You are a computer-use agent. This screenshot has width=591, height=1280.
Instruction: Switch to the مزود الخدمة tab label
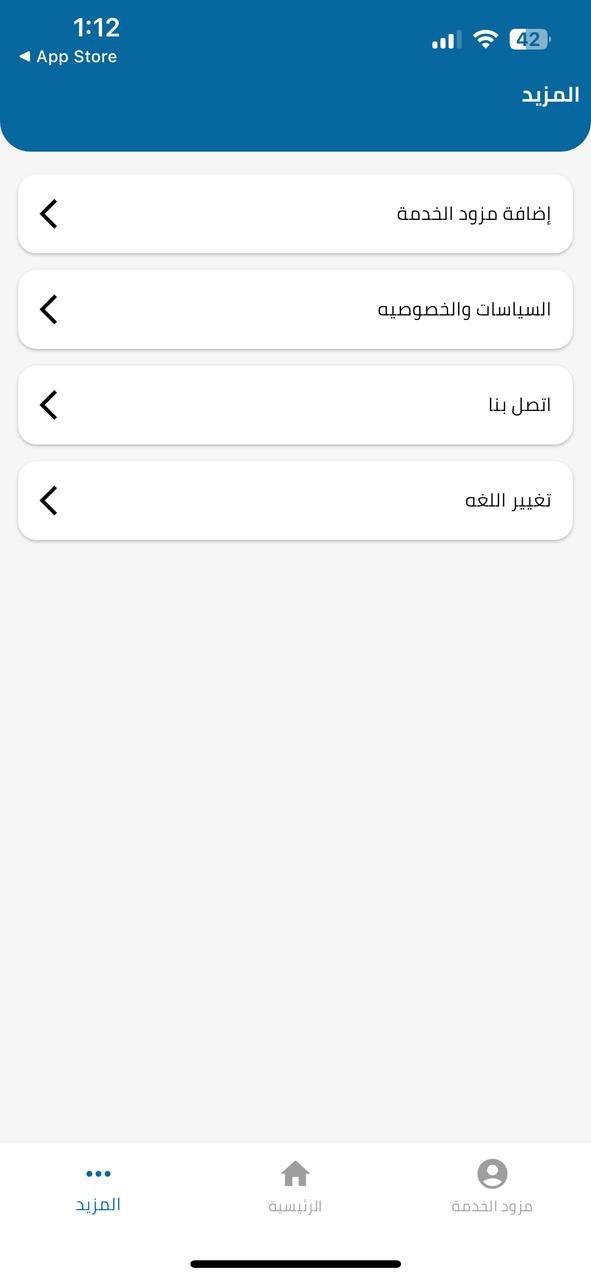coord(492,1207)
